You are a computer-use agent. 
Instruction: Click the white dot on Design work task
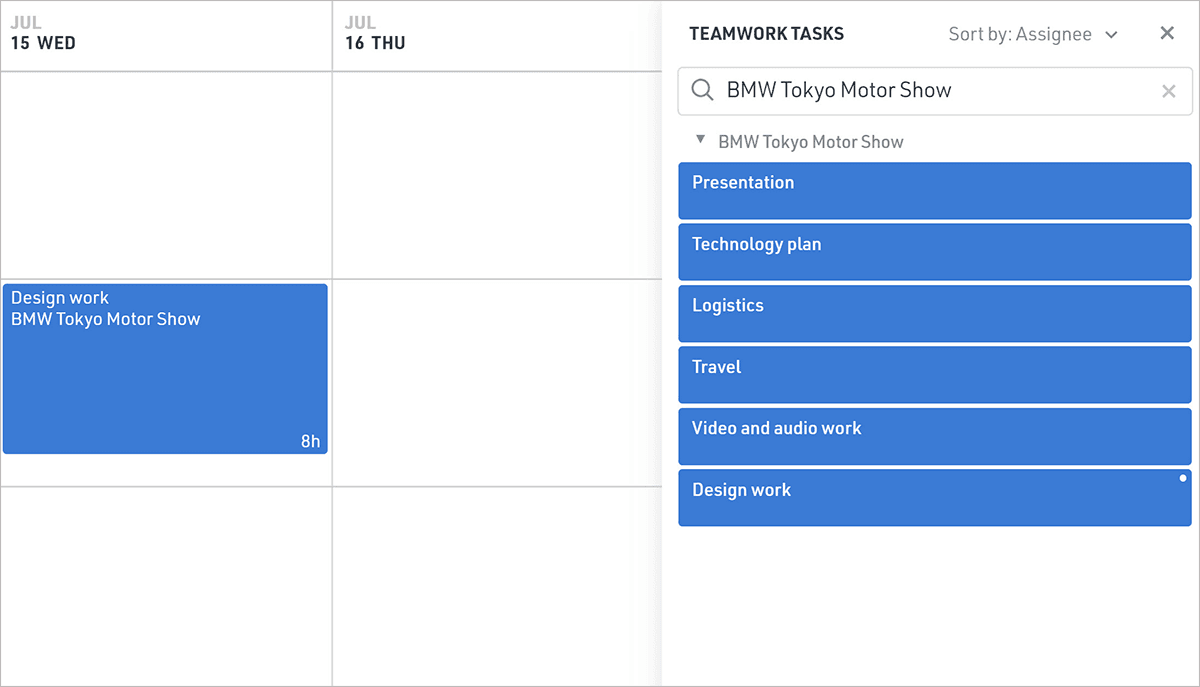[1183, 479]
